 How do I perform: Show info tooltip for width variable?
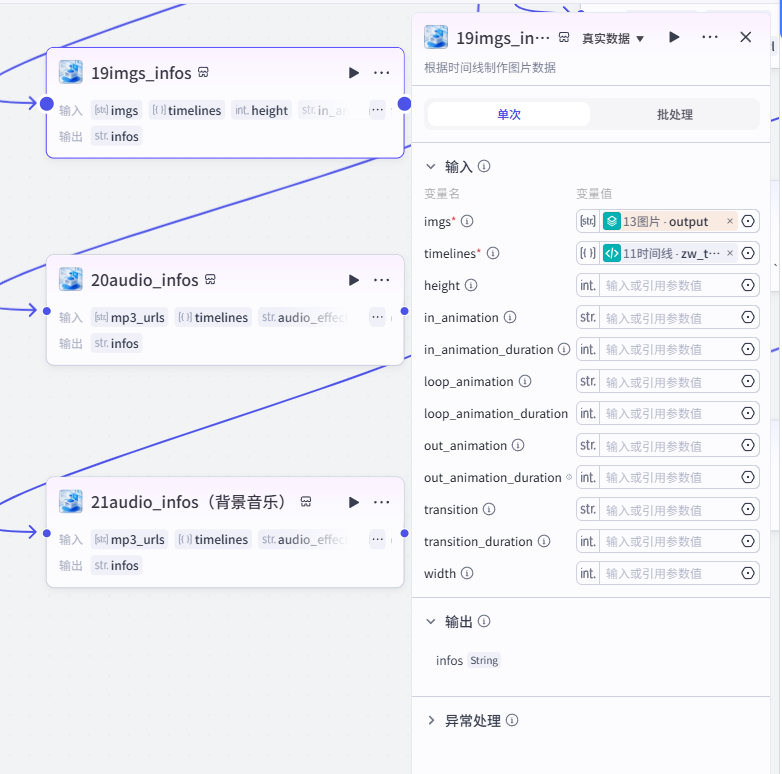pyautogui.click(x=467, y=574)
